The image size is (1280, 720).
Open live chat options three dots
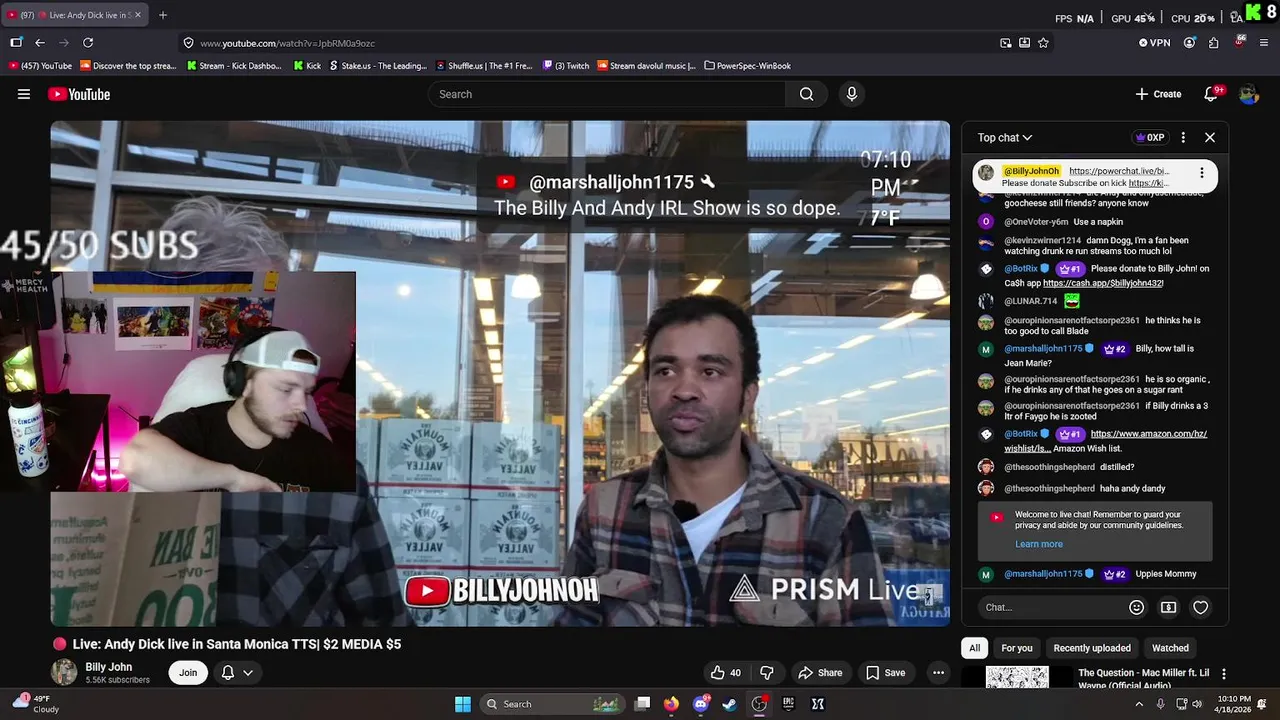coord(1183,138)
